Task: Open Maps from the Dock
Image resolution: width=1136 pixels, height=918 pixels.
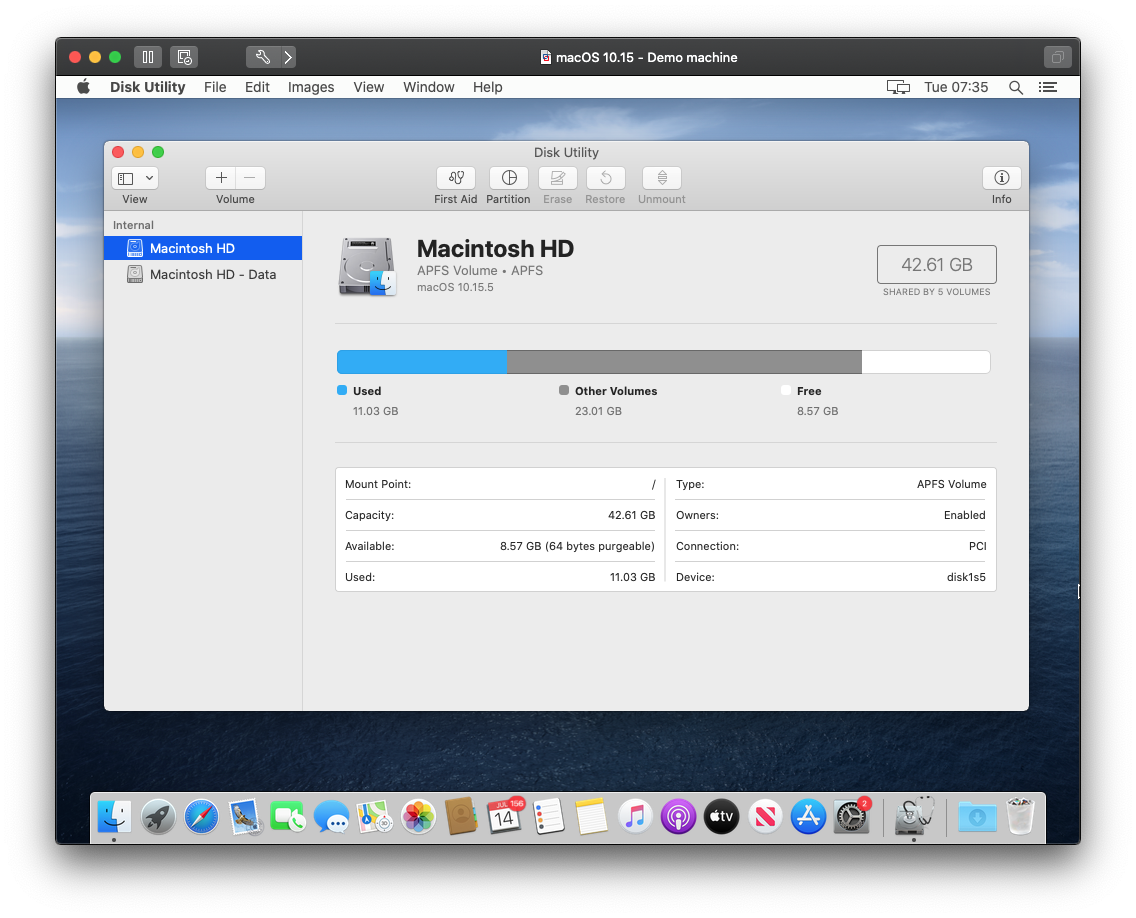Action: (375, 817)
